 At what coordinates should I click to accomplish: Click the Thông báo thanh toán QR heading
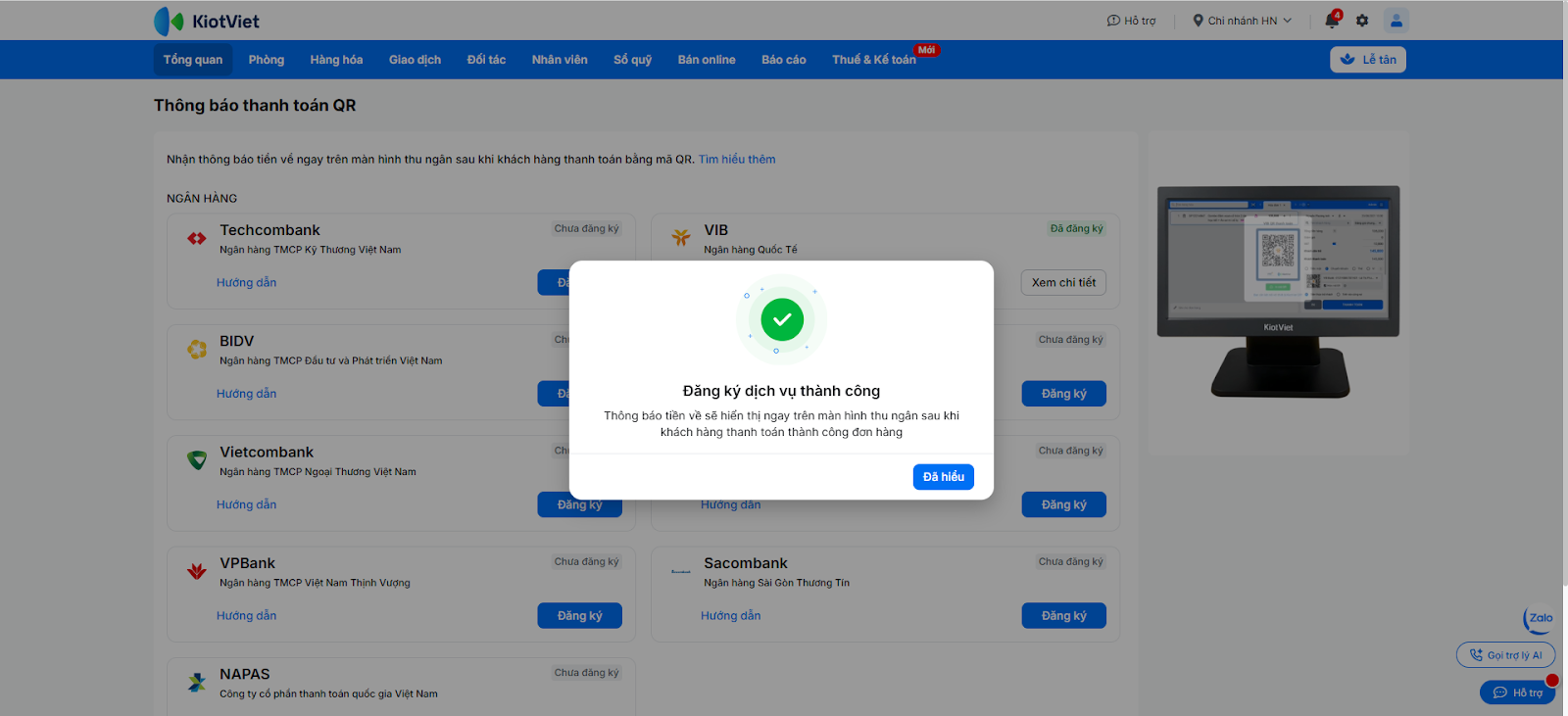coord(255,106)
